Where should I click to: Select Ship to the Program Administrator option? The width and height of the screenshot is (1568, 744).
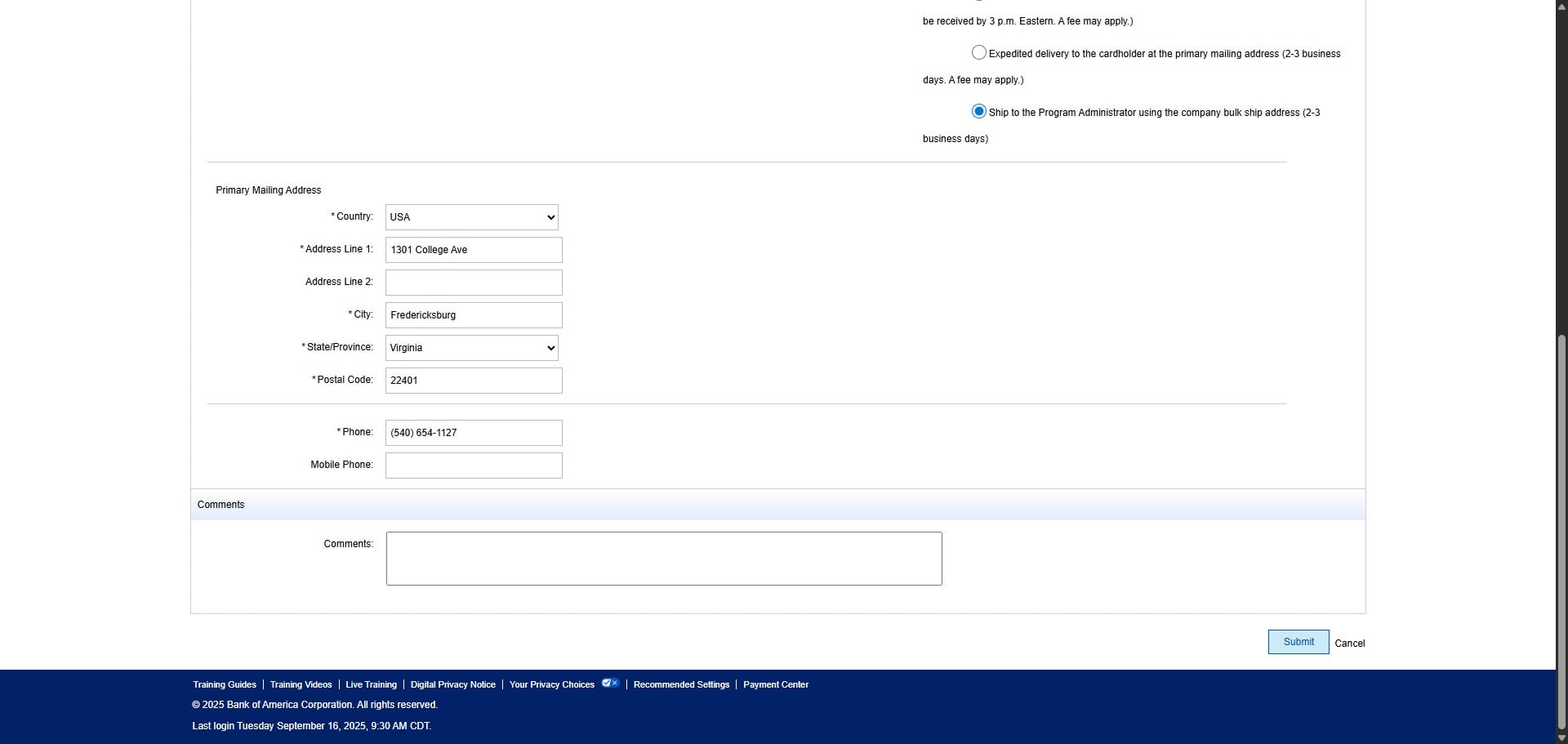pyautogui.click(x=978, y=111)
